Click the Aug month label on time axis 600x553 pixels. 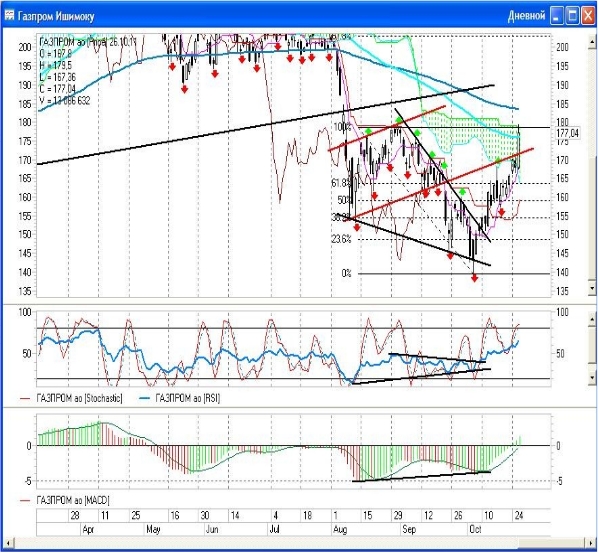[340, 529]
